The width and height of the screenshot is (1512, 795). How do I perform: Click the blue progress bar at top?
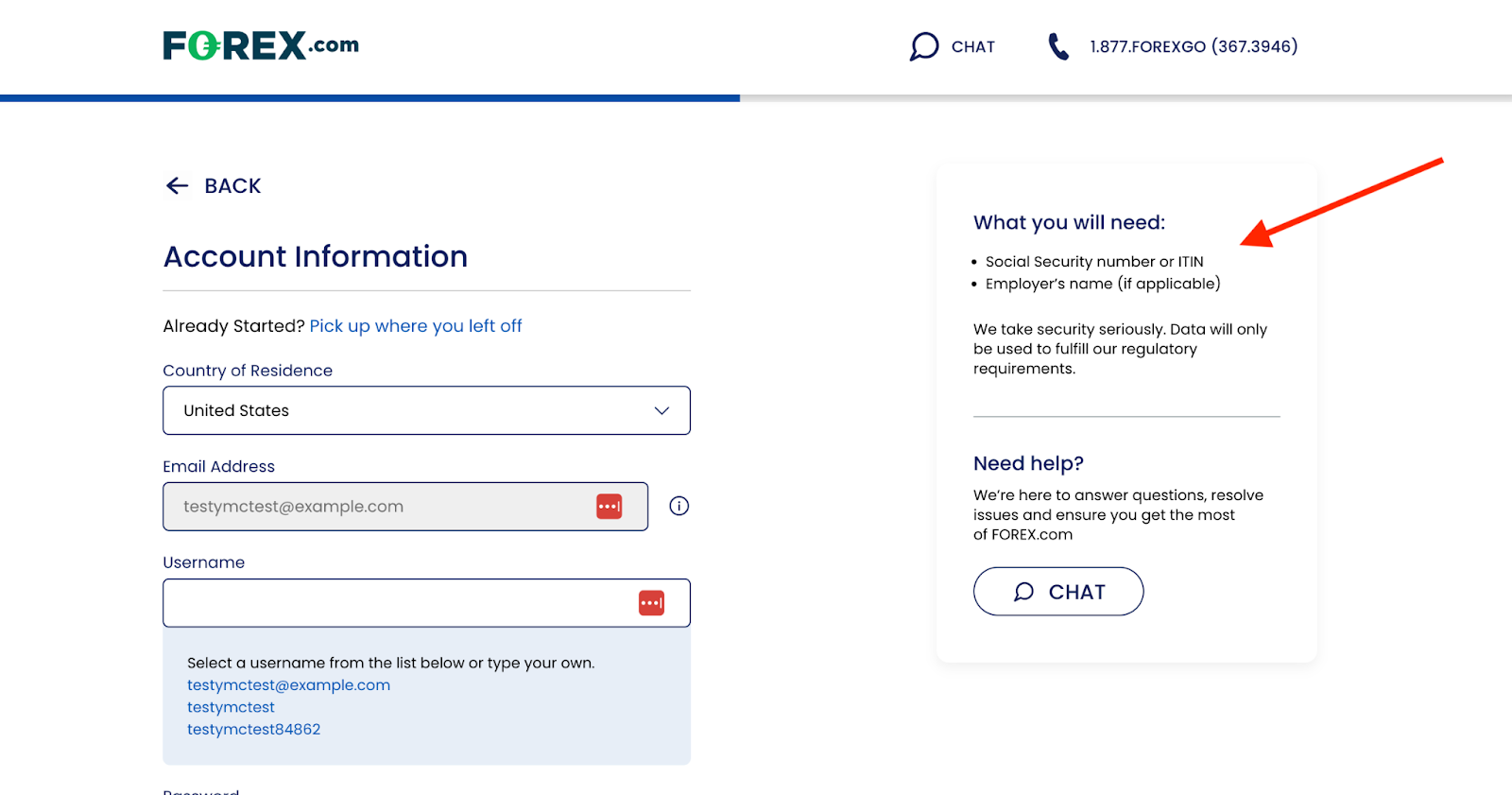tap(369, 97)
